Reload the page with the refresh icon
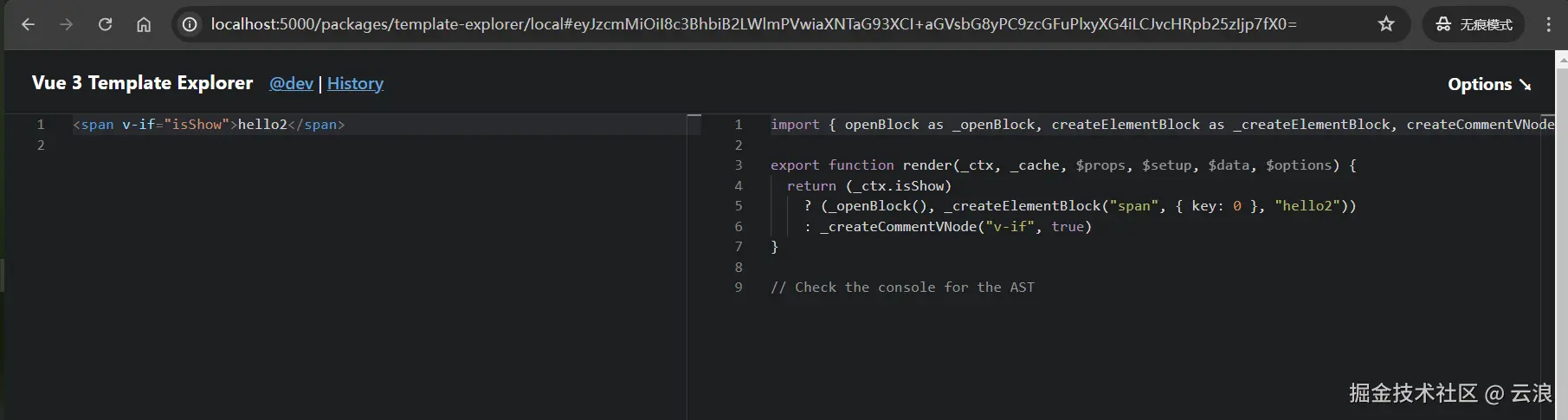Screen dimensions: 1568x420 (x=105, y=24)
